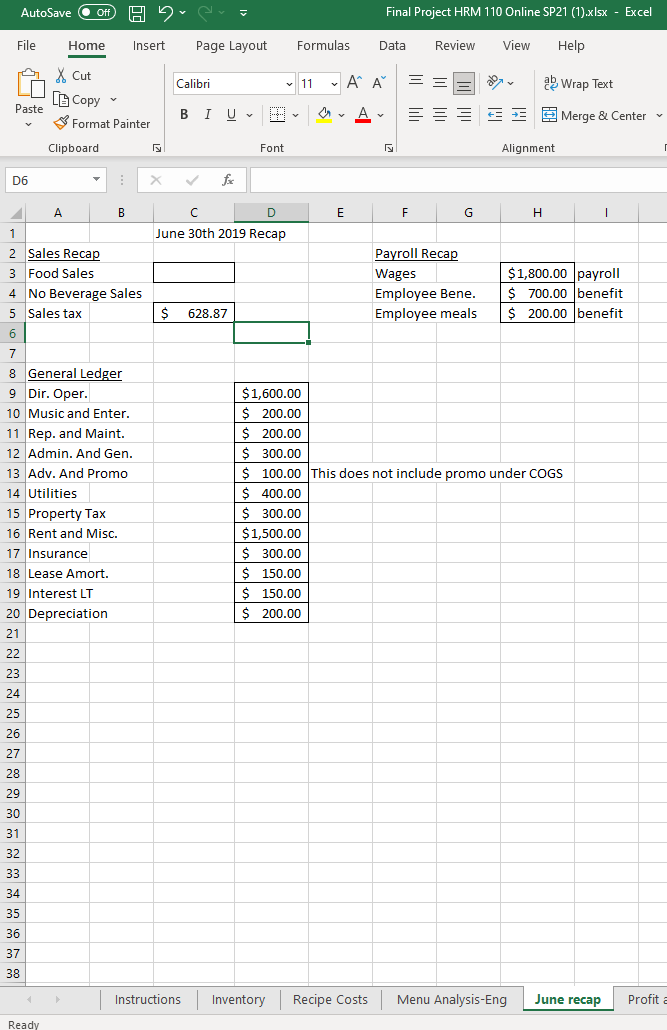
Task: Copy the selection
Action: tap(78, 100)
